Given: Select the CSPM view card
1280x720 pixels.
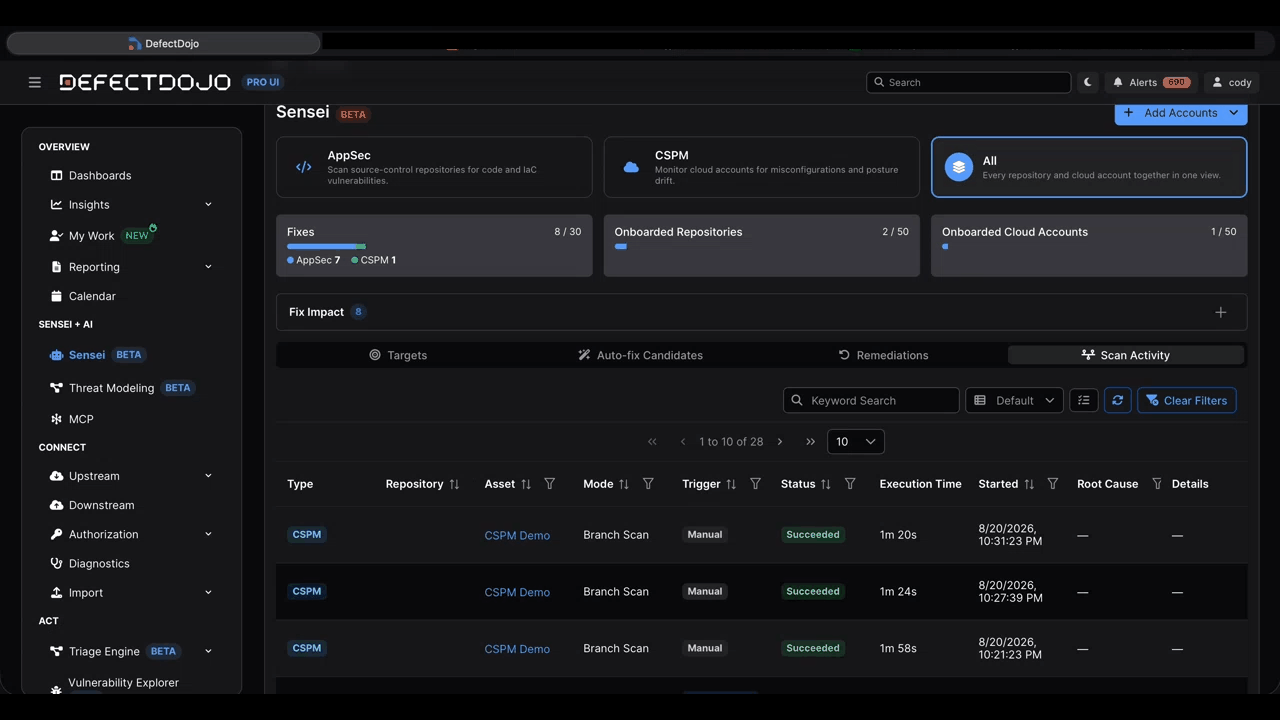Looking at the screenshot, I should pos(762,167).
